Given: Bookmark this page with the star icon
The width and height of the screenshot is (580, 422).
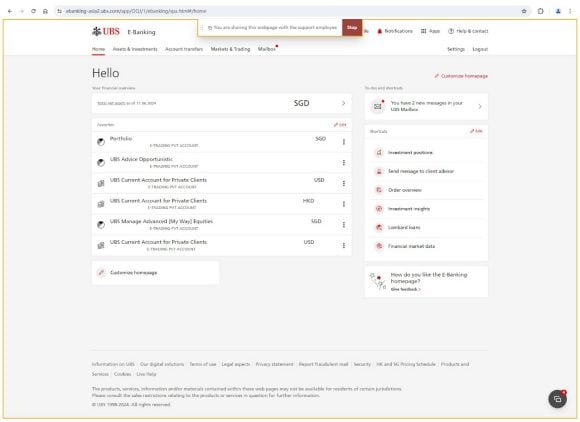Looking at the screenshot, I should (524, 11).
